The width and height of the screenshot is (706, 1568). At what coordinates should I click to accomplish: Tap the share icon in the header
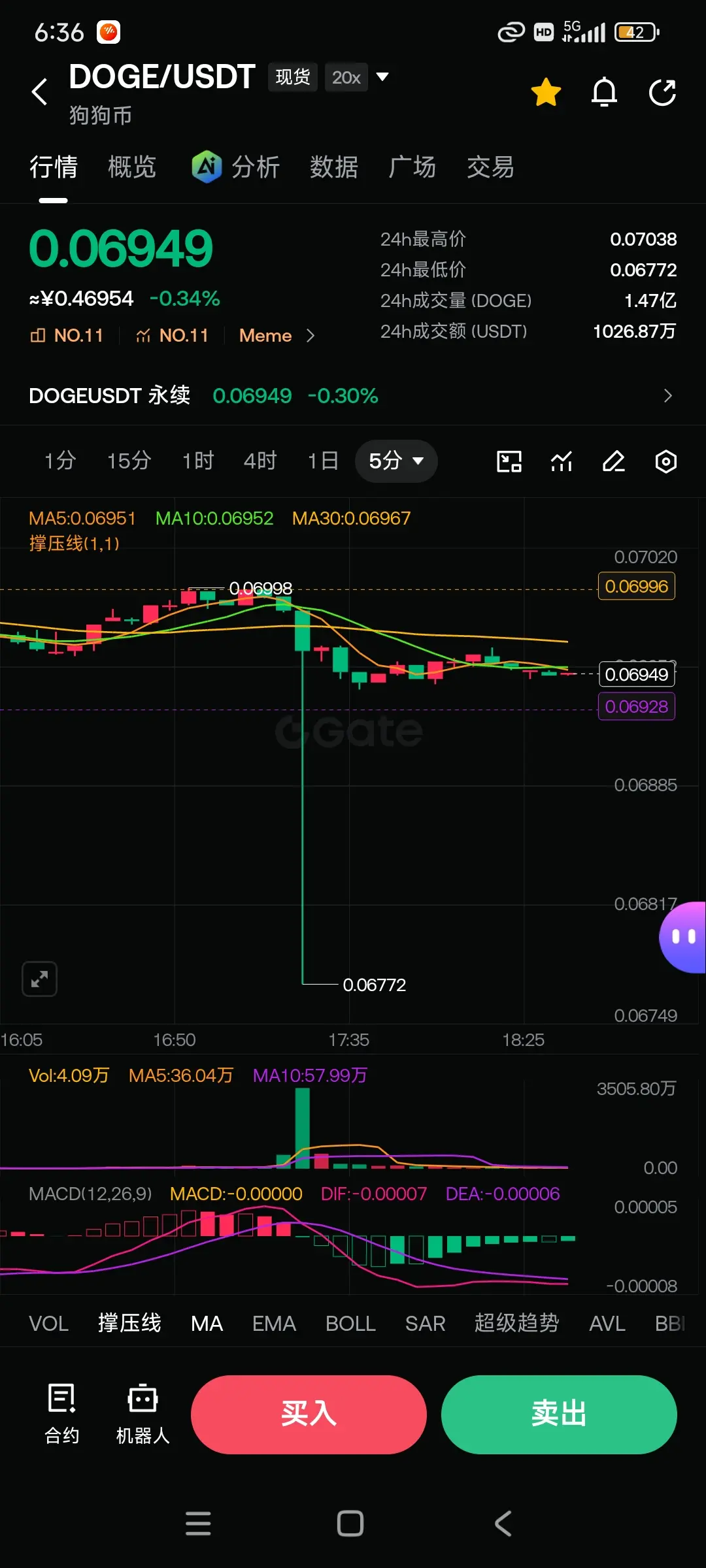(x=662, y=91)
